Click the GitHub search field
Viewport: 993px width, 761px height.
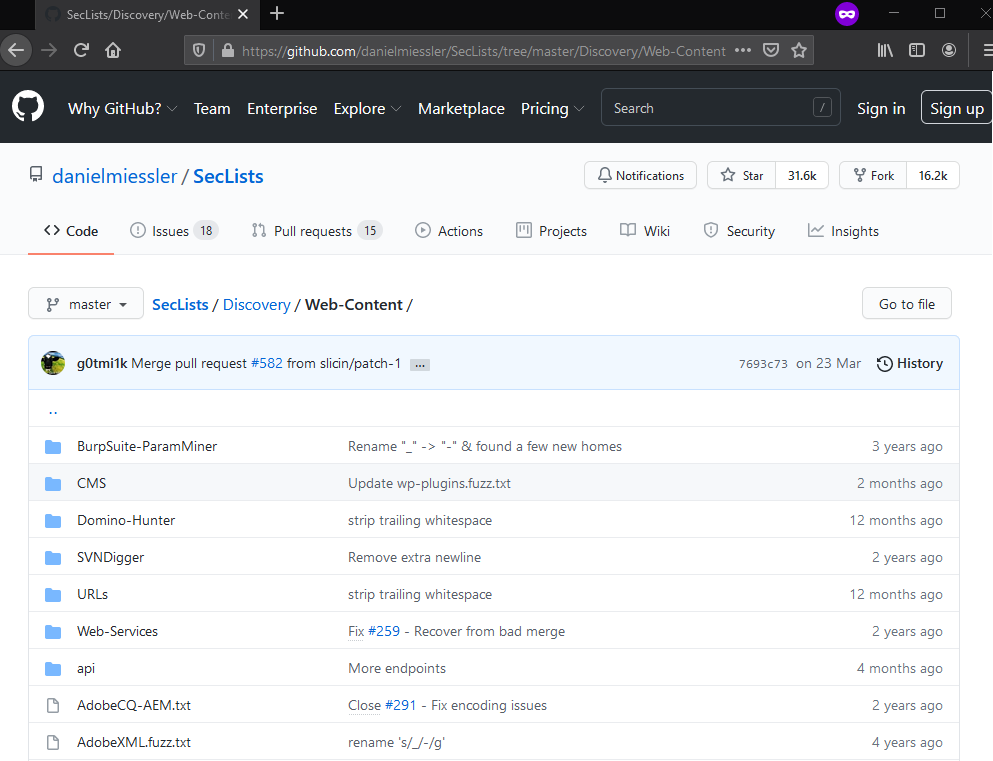(721, 108)
